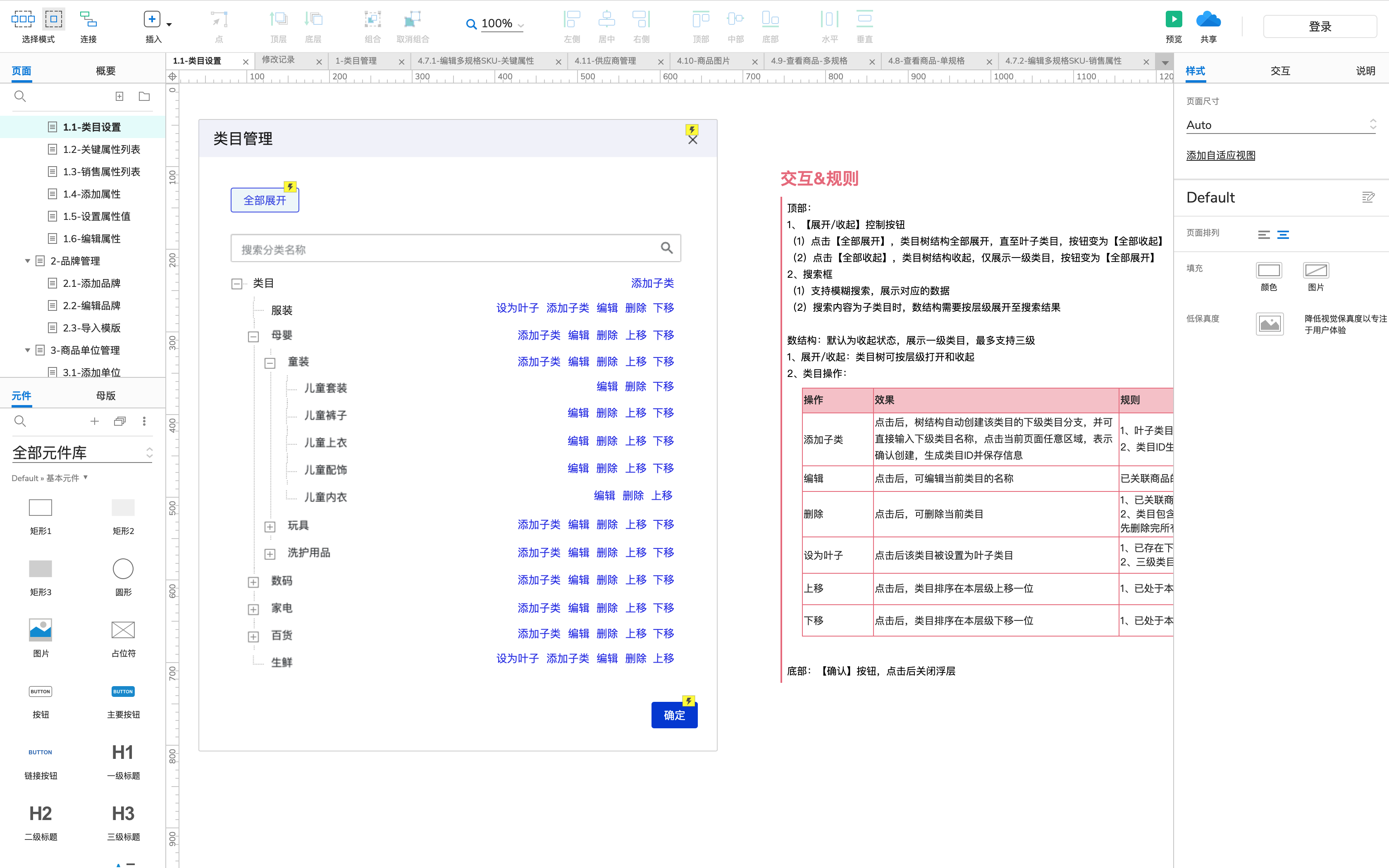The width and height of the screenshot is (1389, 868).
Task: Click the blue 确定 confirm button
Action: pos(674,715)
